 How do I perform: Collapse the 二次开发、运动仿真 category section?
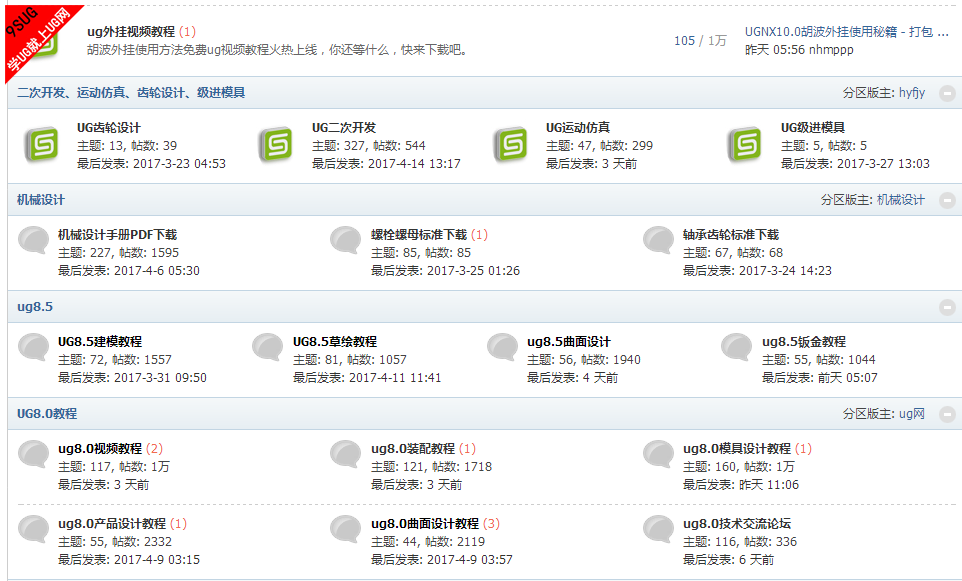coord(947,93)
